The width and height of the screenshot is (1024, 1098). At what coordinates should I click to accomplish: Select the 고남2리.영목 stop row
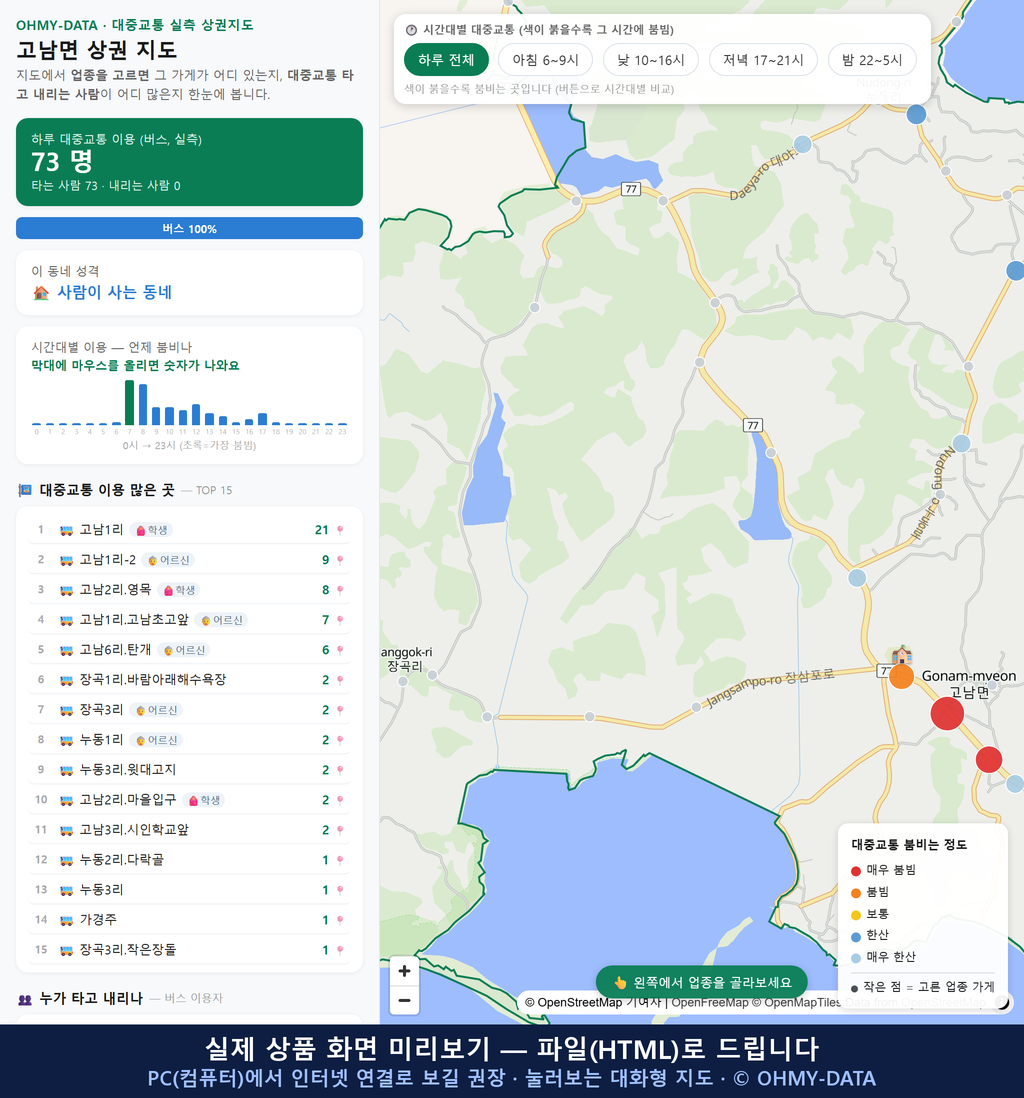[x=189, y=590]
